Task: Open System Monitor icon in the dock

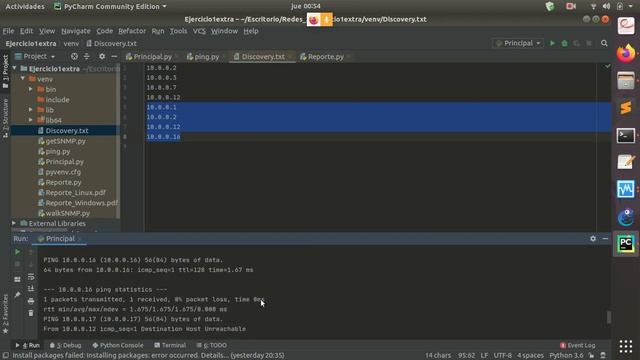Action: point(626,189)
